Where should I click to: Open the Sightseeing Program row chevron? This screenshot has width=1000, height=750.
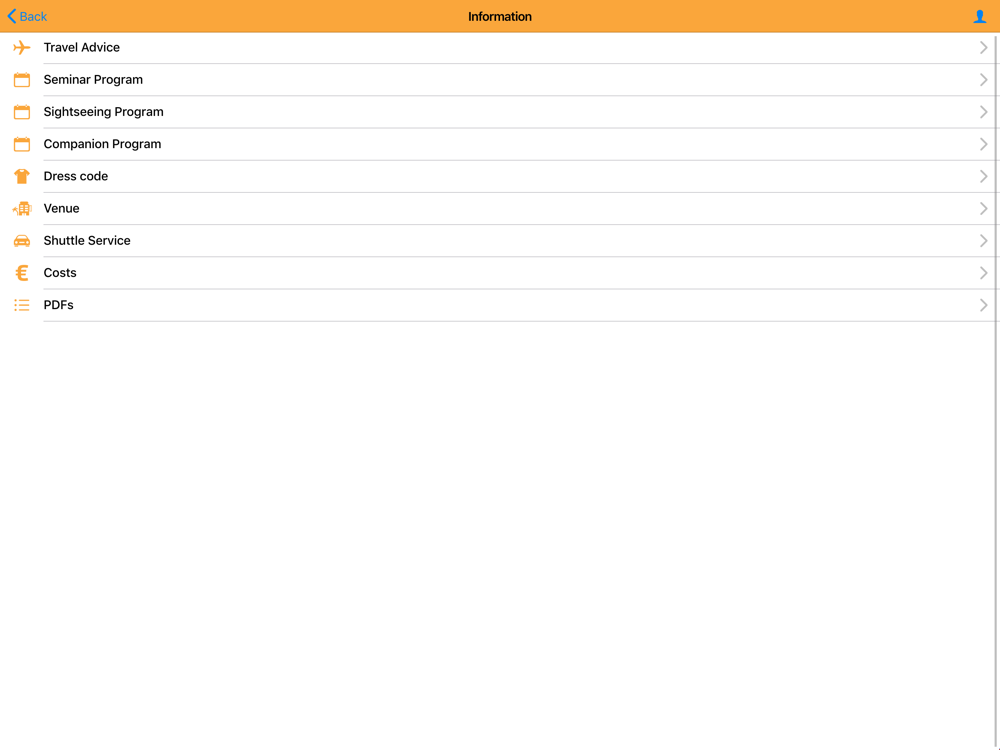click(983, 112)
